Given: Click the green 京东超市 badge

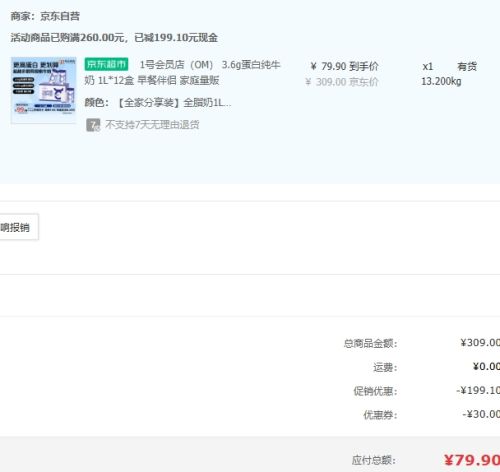Looking at the screenshot, I should coord(106,64).
